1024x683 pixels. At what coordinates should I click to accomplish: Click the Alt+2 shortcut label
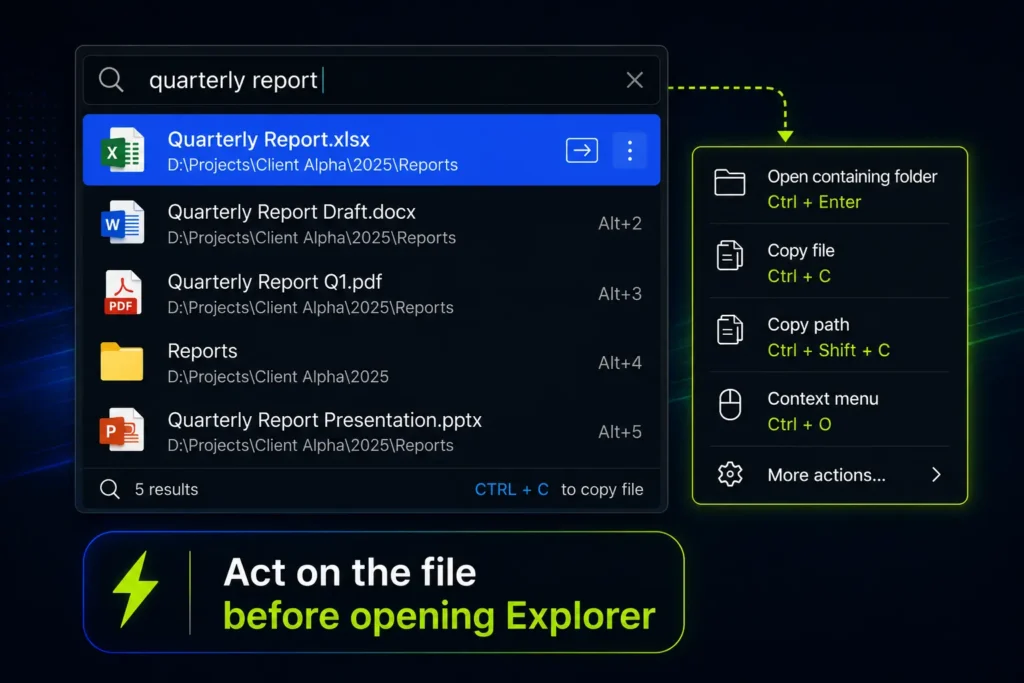pos(620,223)
